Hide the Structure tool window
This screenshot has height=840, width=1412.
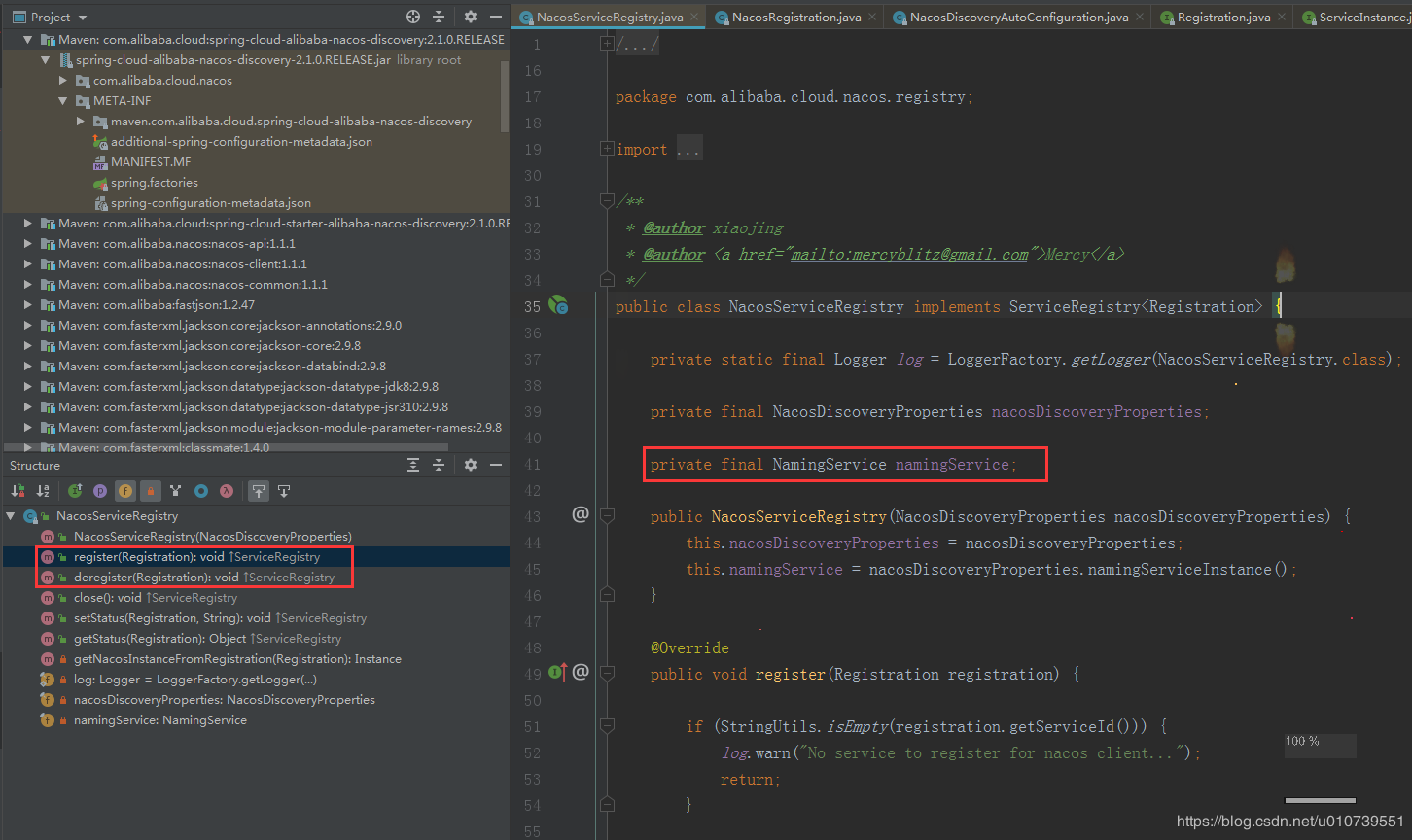(496, 465)
